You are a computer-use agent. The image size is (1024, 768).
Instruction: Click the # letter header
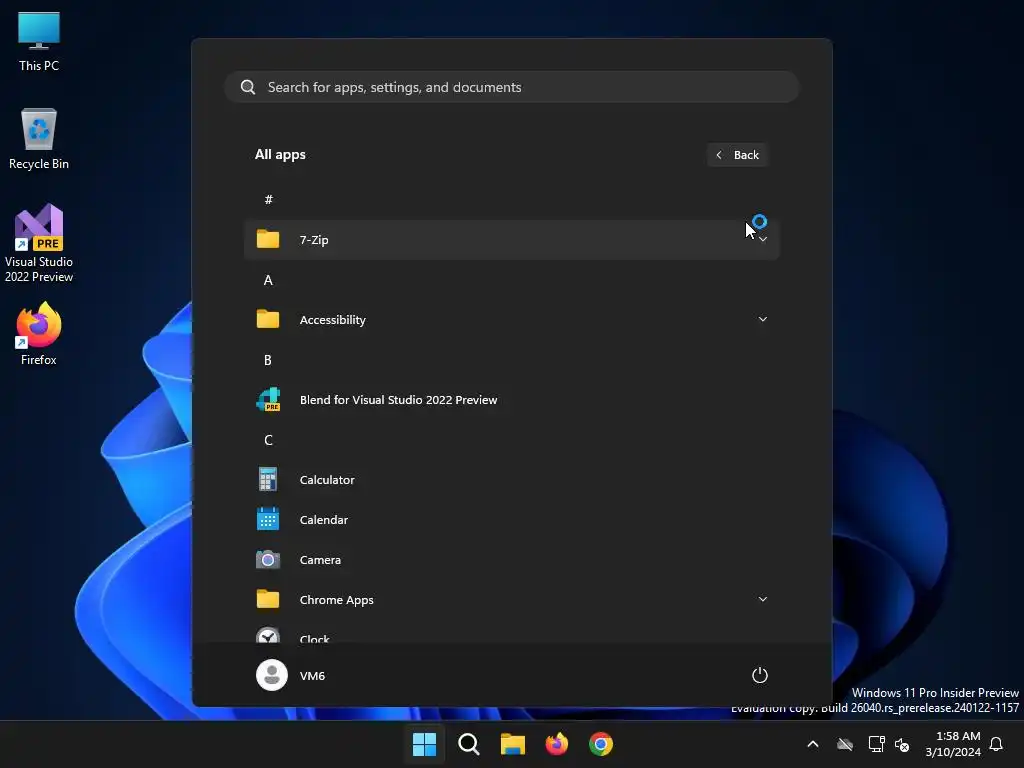coord(268,199)
